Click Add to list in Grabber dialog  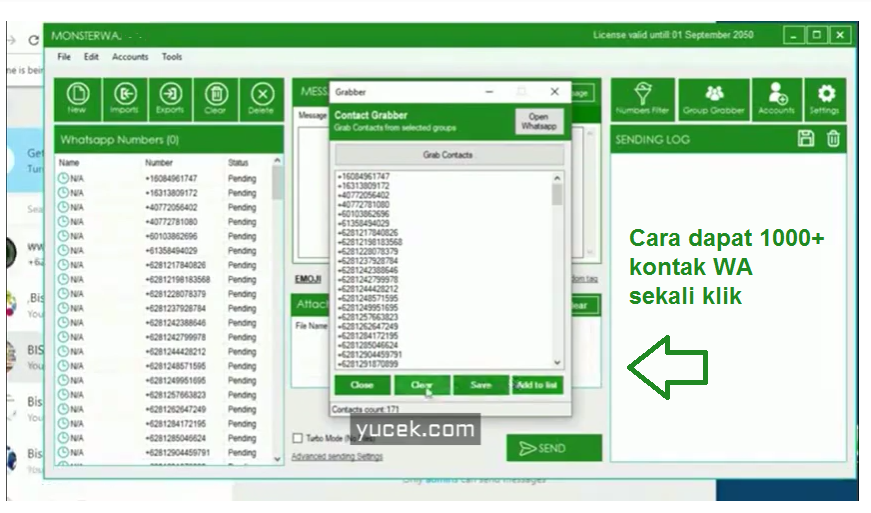[537, 385]
